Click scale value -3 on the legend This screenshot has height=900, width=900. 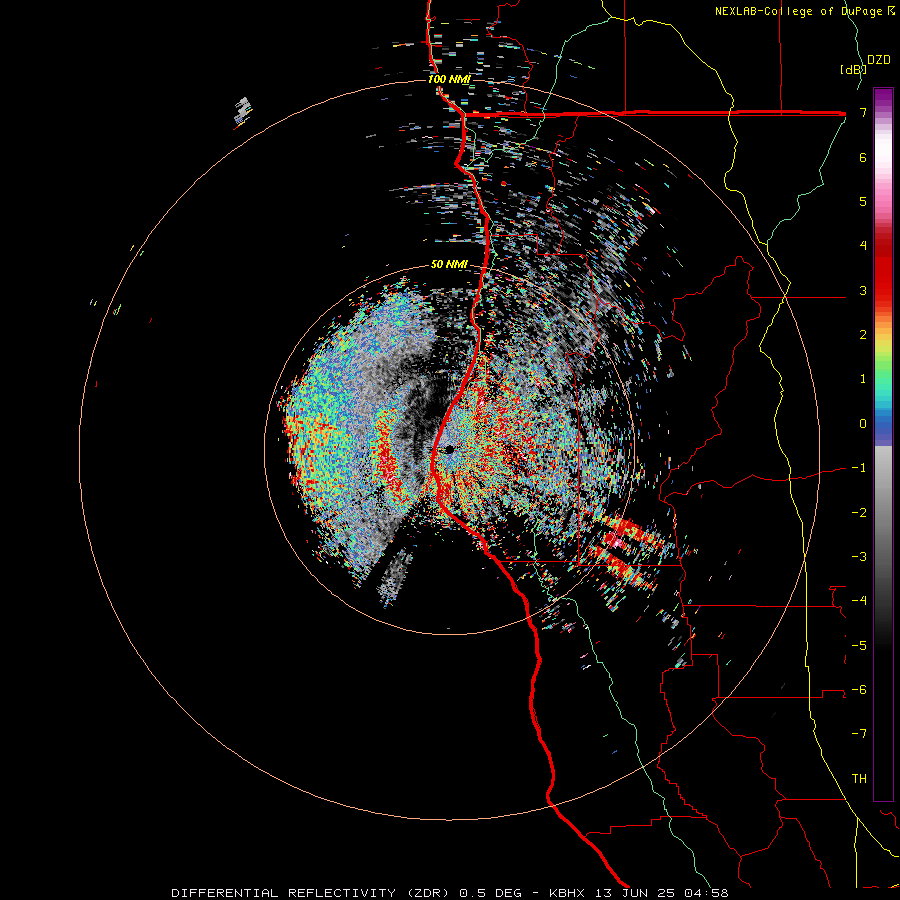click(x=859, y=557)
